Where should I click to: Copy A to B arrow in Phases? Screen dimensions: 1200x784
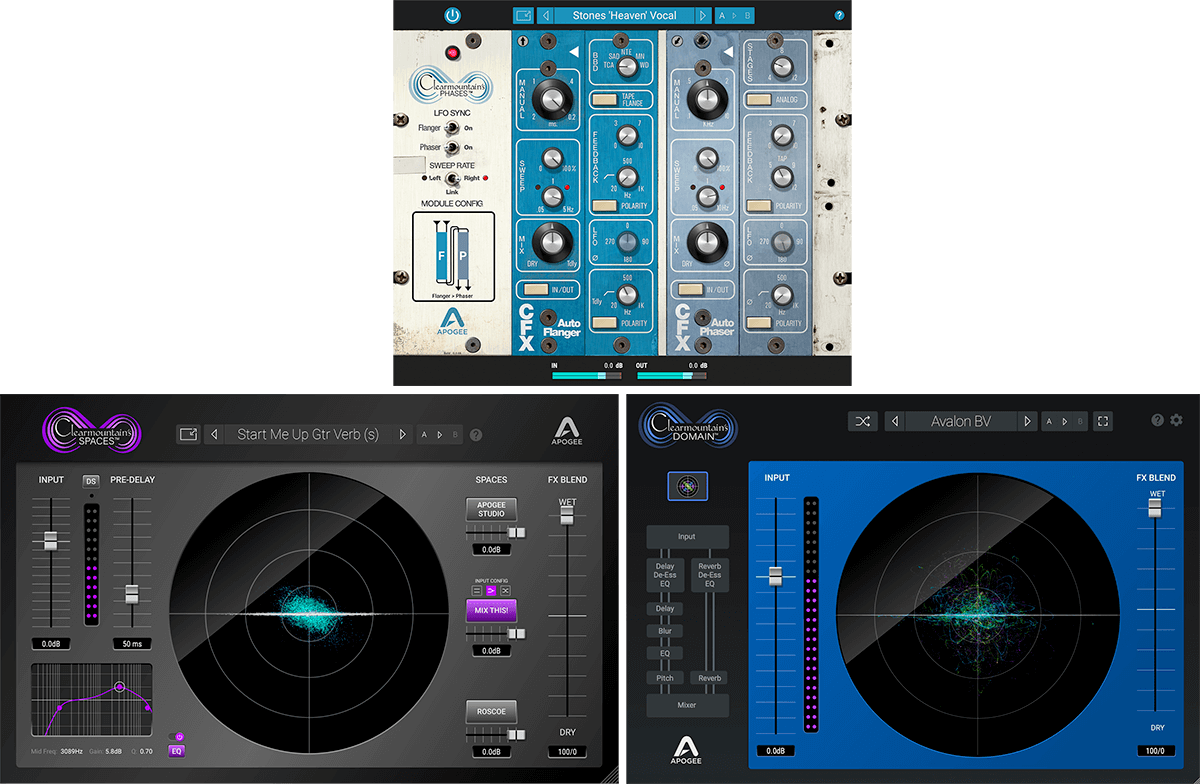(x=735, y=15)
